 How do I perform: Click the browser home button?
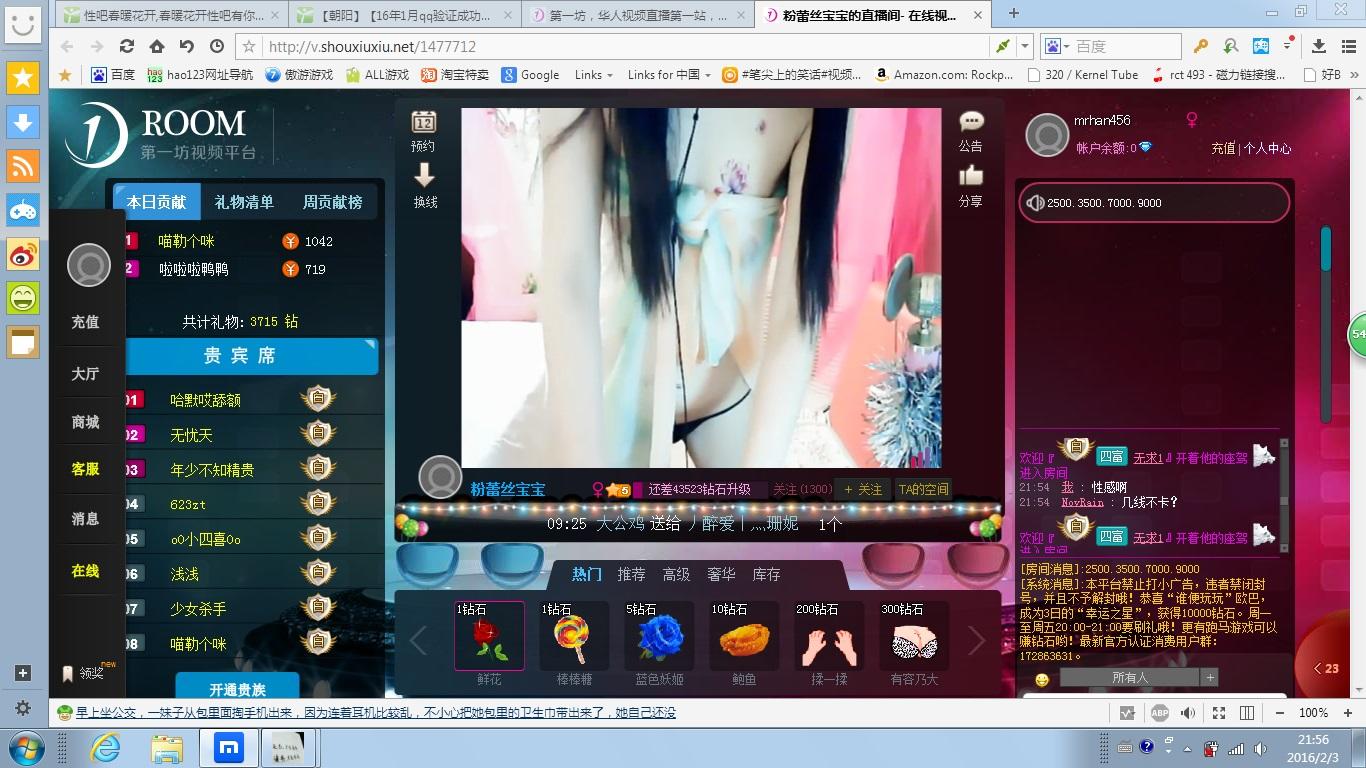pos(157,46)
